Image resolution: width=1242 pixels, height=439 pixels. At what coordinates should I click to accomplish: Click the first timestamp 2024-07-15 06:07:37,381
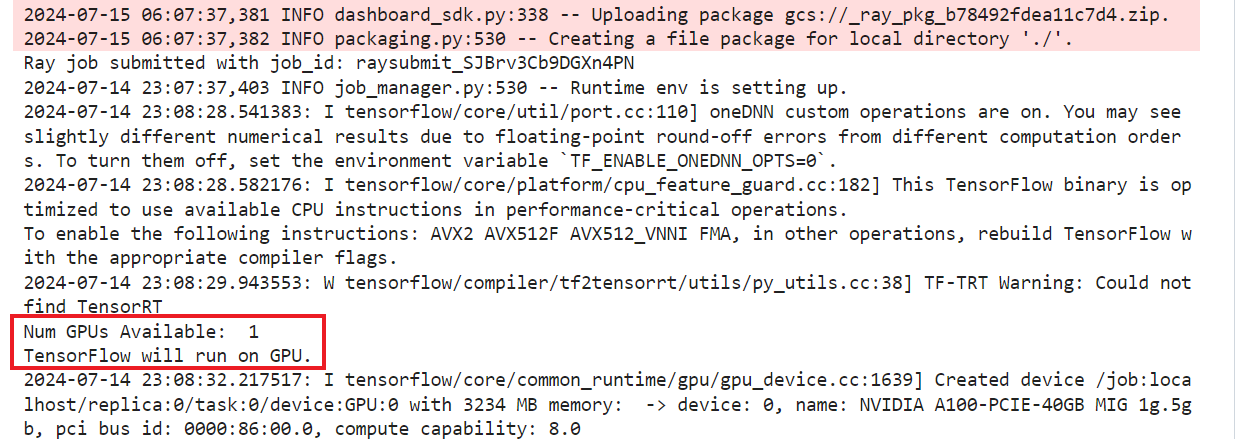coord(147,14)
